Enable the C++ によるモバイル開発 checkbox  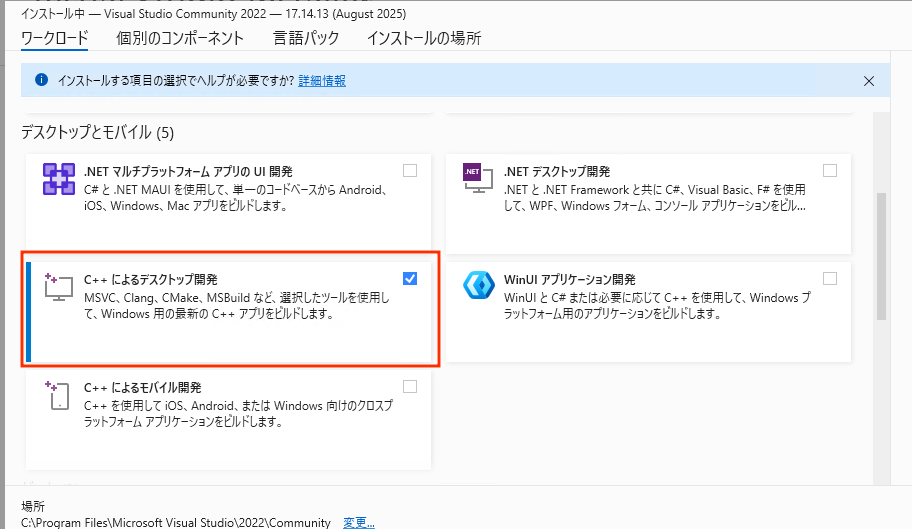click(x=410, y=387)
